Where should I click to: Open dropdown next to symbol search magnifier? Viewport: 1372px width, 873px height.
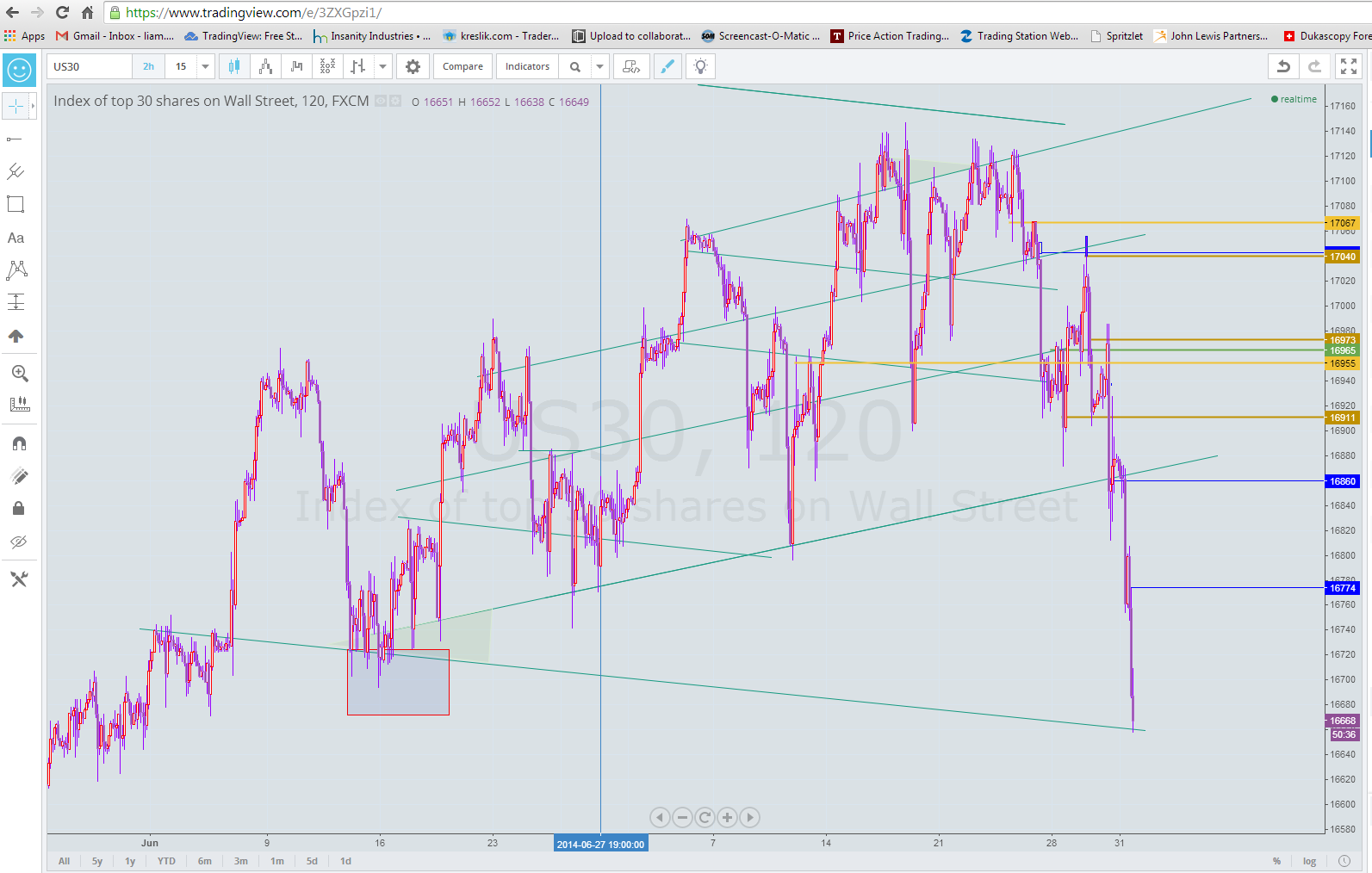[x=599, y=66]
